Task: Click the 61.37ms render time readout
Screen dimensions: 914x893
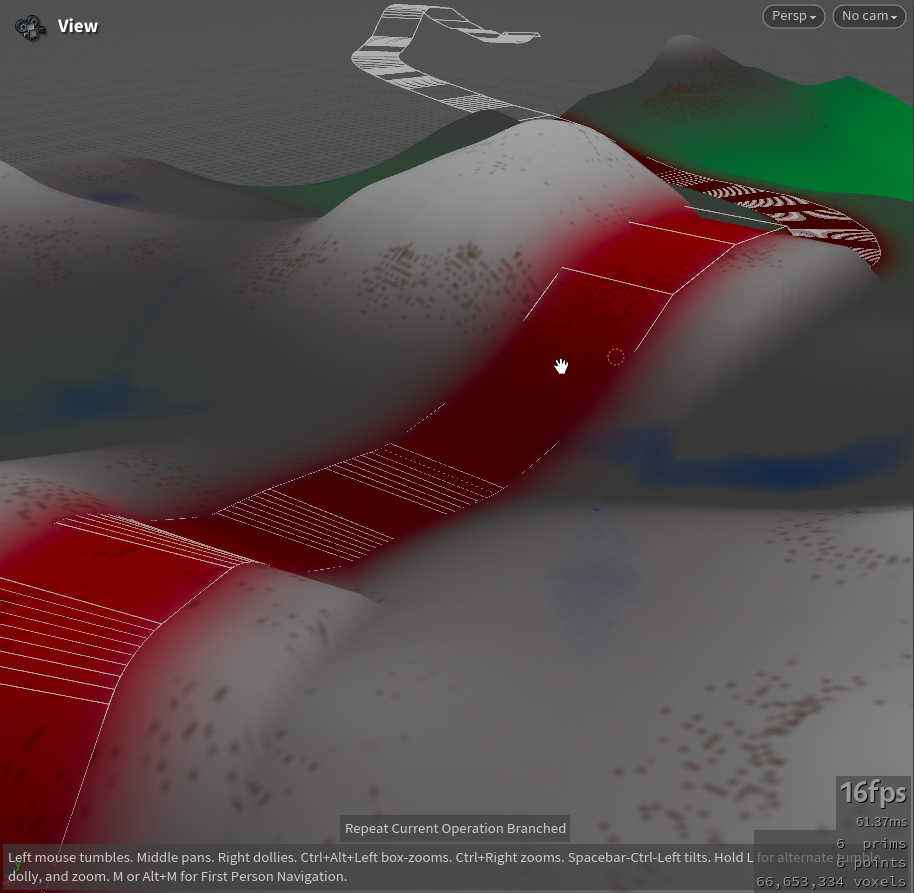Action: coord(881,822)
